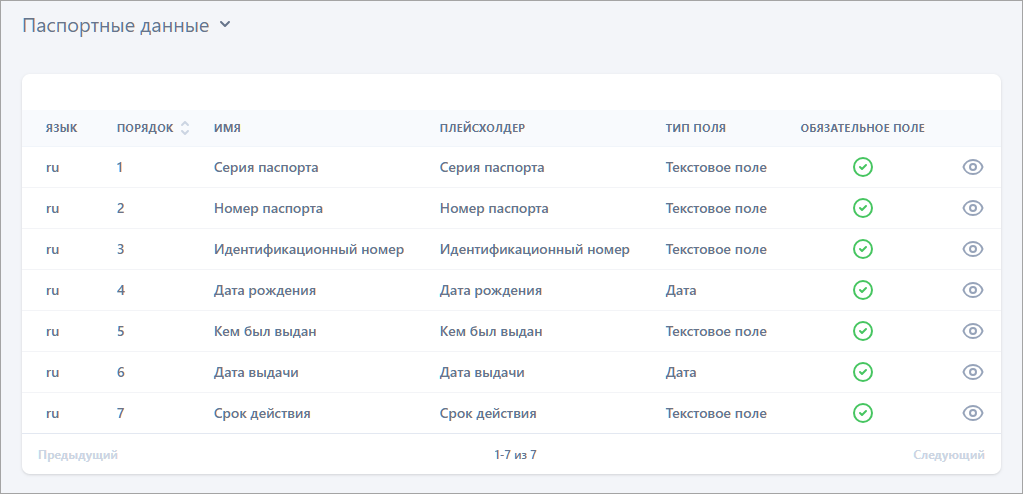Image resolution: width=1023 pixels, height=494 pixels.
Task: Open Идентификационный номер row eye icon
Action: tap(972, 249)
